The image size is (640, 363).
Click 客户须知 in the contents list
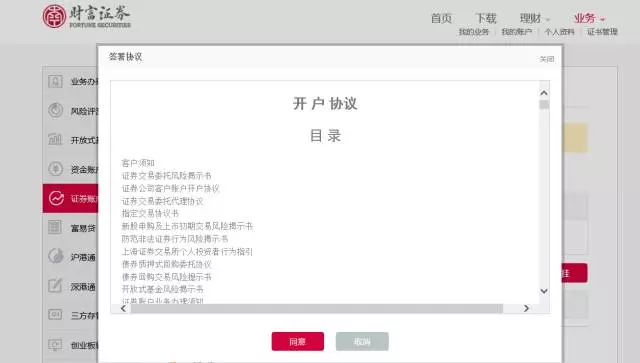(138, 163)
